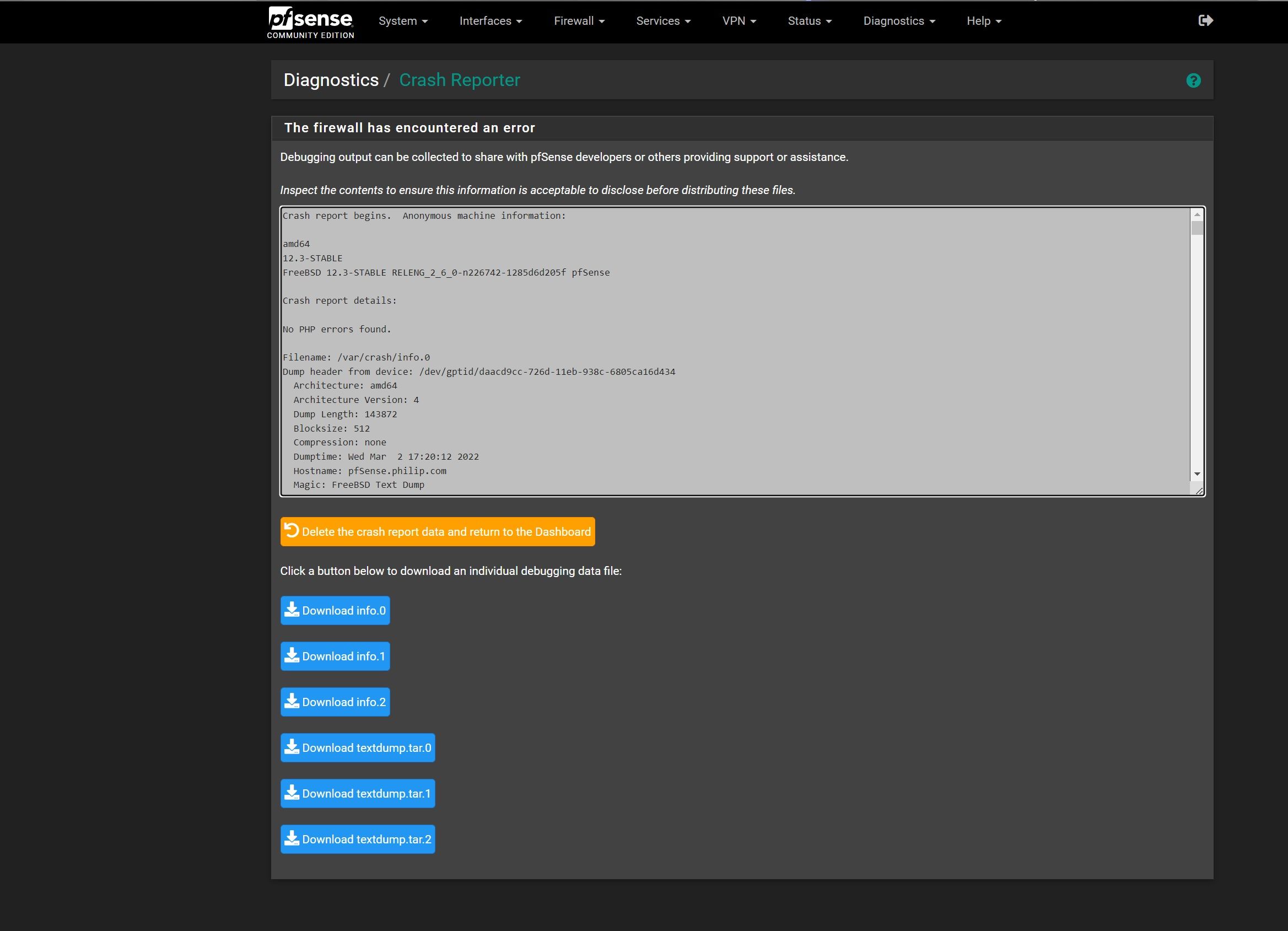Click the logout icon in the top right

1206,20
